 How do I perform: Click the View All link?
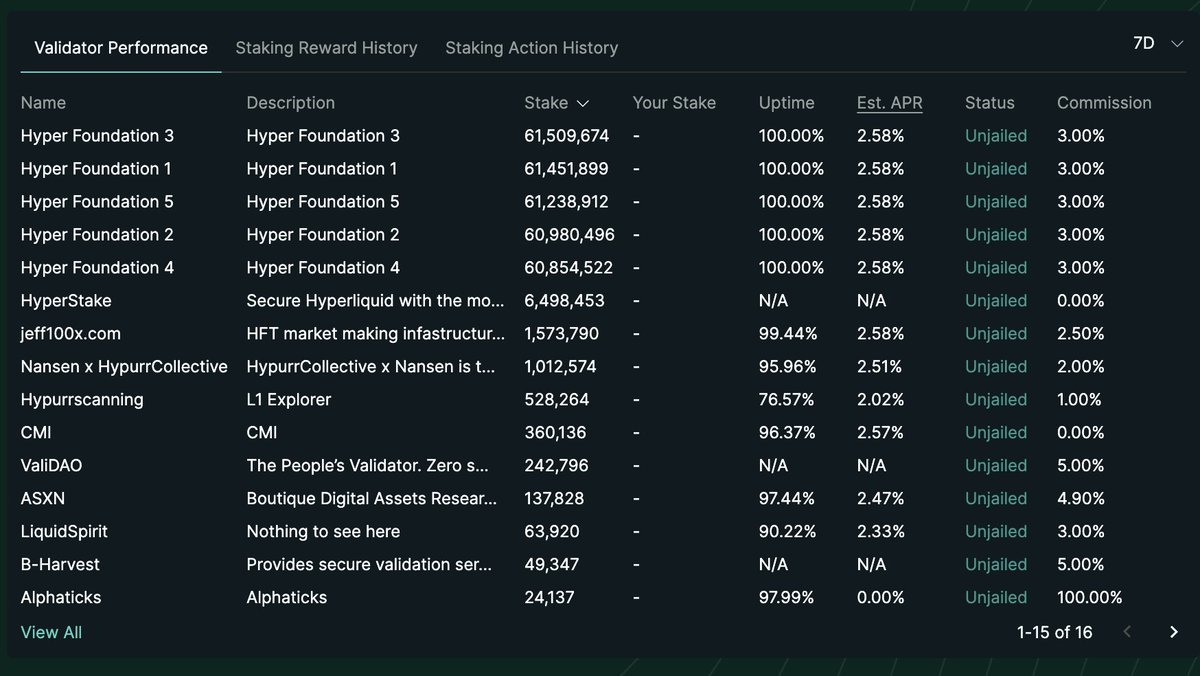coord(51,632)
